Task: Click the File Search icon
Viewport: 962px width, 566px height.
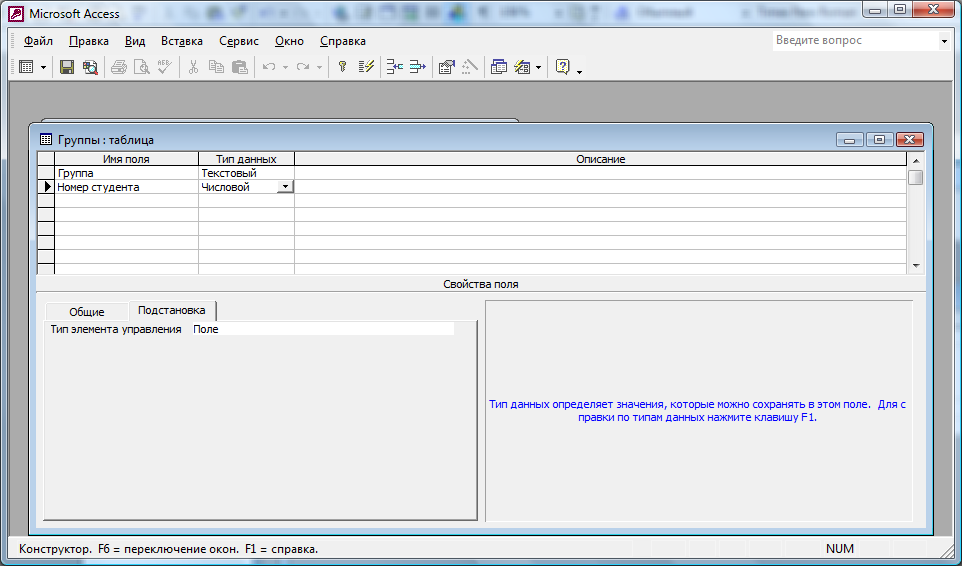Action: 90,67
